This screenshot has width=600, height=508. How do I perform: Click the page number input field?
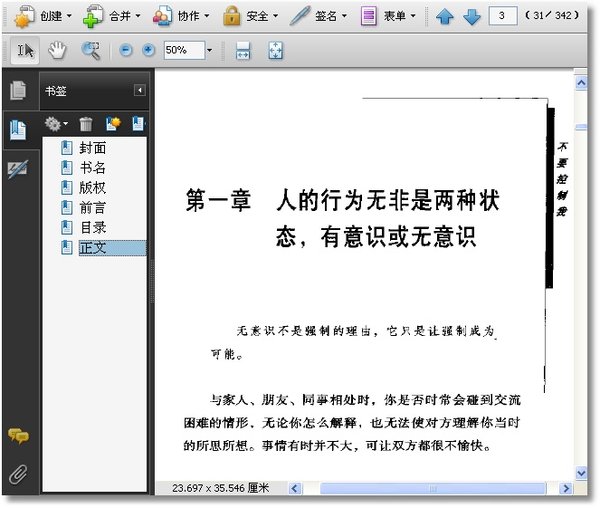pyautogui.click(x=503, y=16)
